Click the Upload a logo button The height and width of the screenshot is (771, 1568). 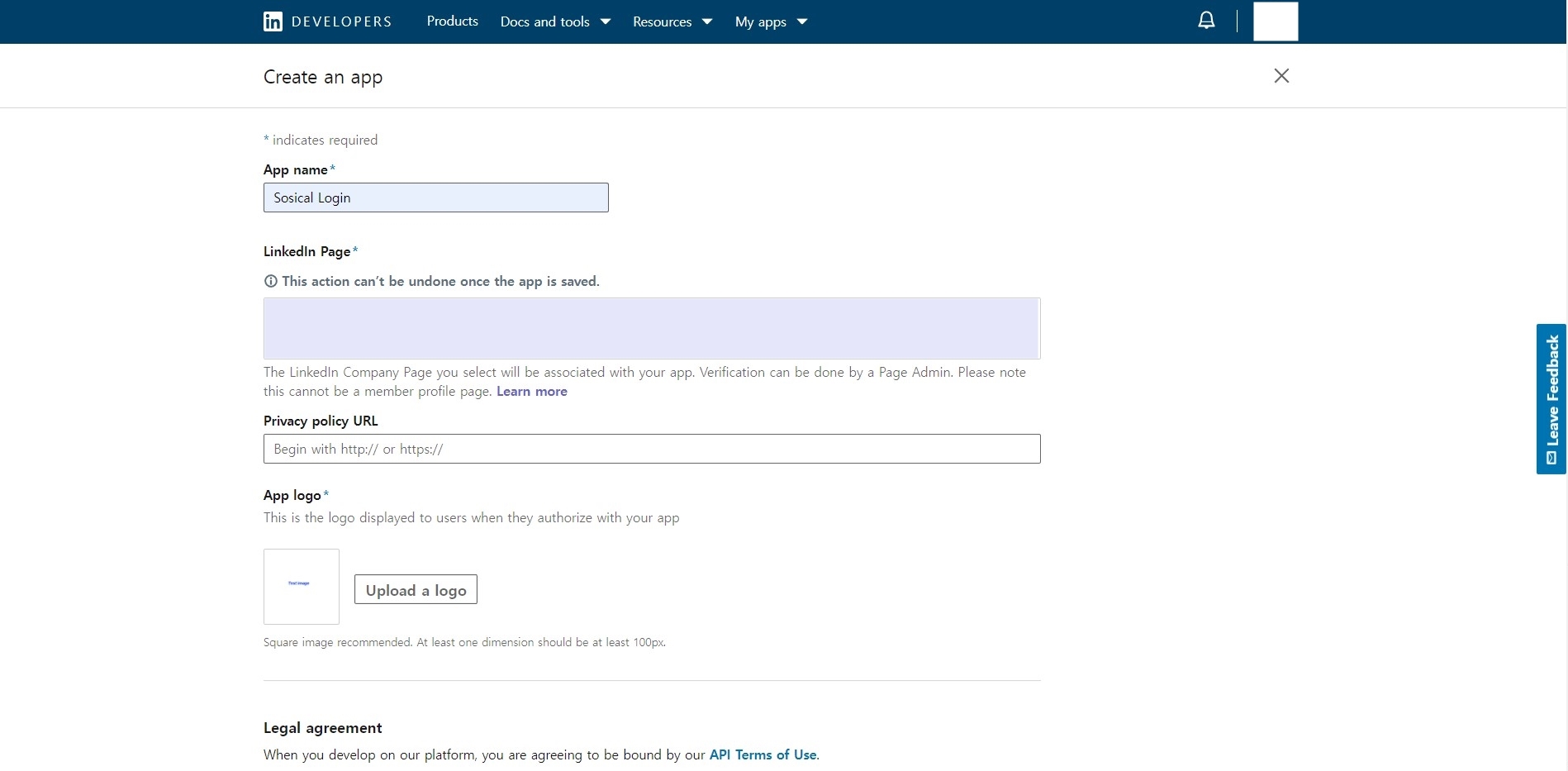(x=416, y=589)
